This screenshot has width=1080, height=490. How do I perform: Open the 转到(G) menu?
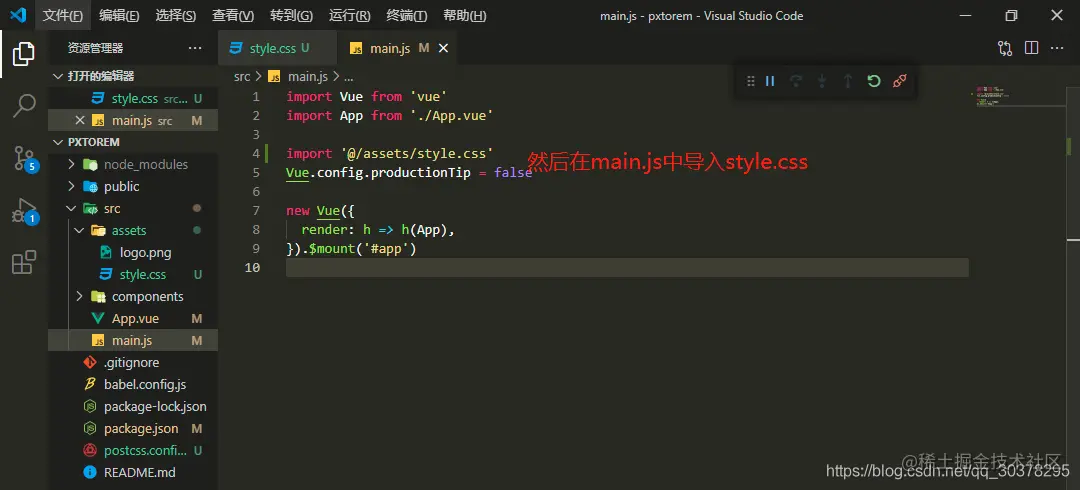pyautogui.click(x=291, y=15)
